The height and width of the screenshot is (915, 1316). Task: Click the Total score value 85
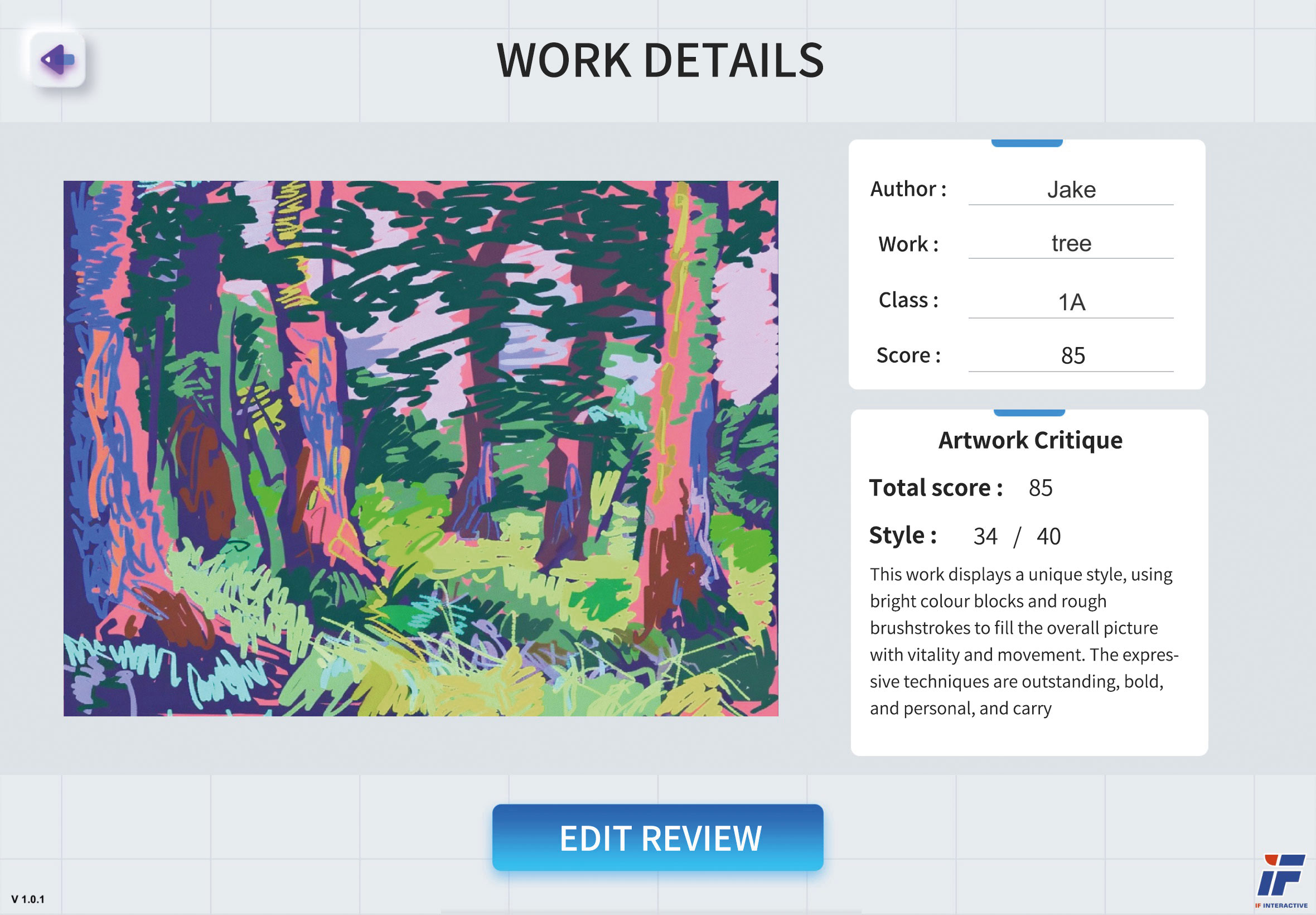pyautogui.click(x=1040, y=488)
